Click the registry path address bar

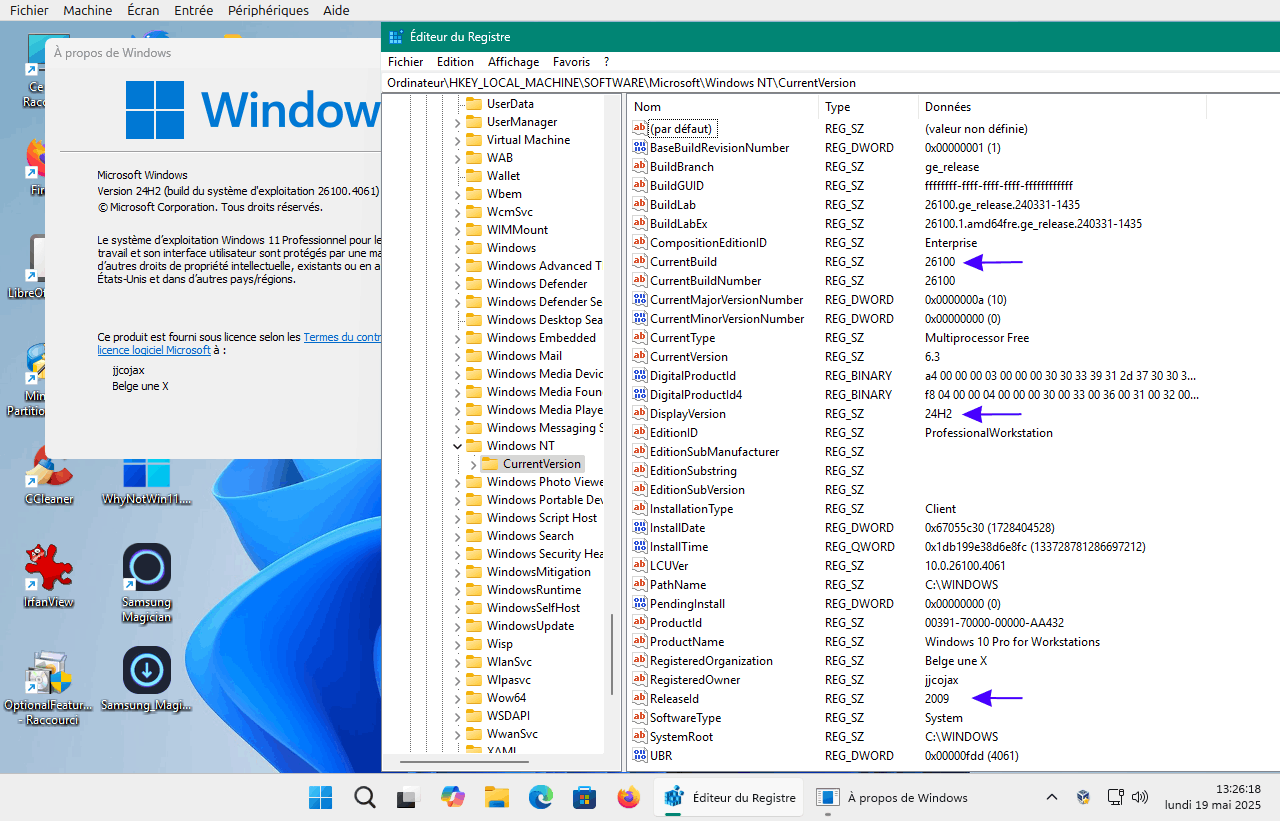pyautogui.click(x=830, y=83)
